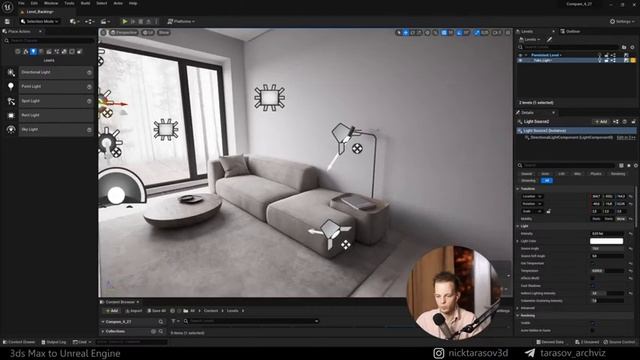Click the Details panel search field
The width and height of the screenshot is (640, 360).
pyautogui.click(x=567, y=165)
